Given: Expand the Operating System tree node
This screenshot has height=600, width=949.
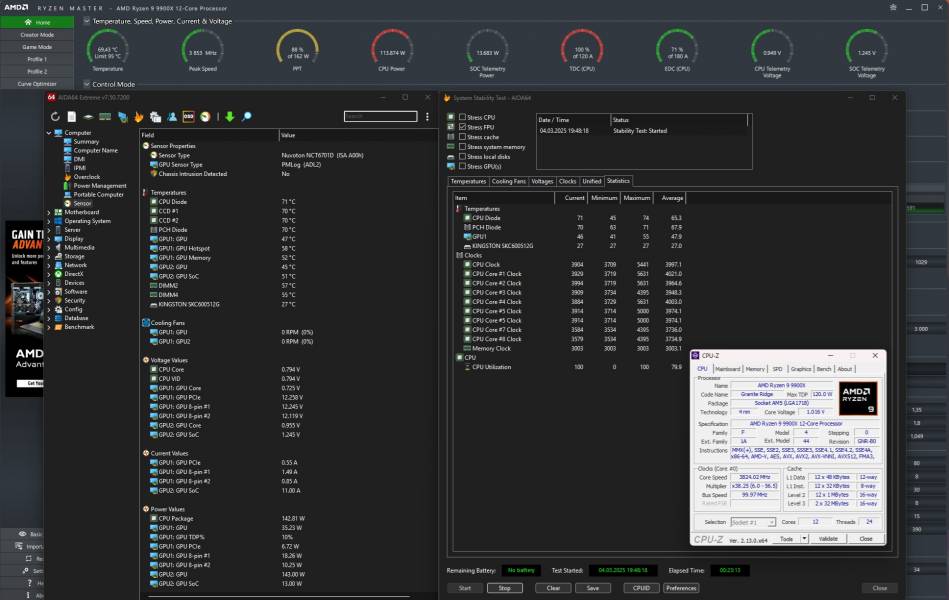Looking at the screenshot, I should point(49,221).
